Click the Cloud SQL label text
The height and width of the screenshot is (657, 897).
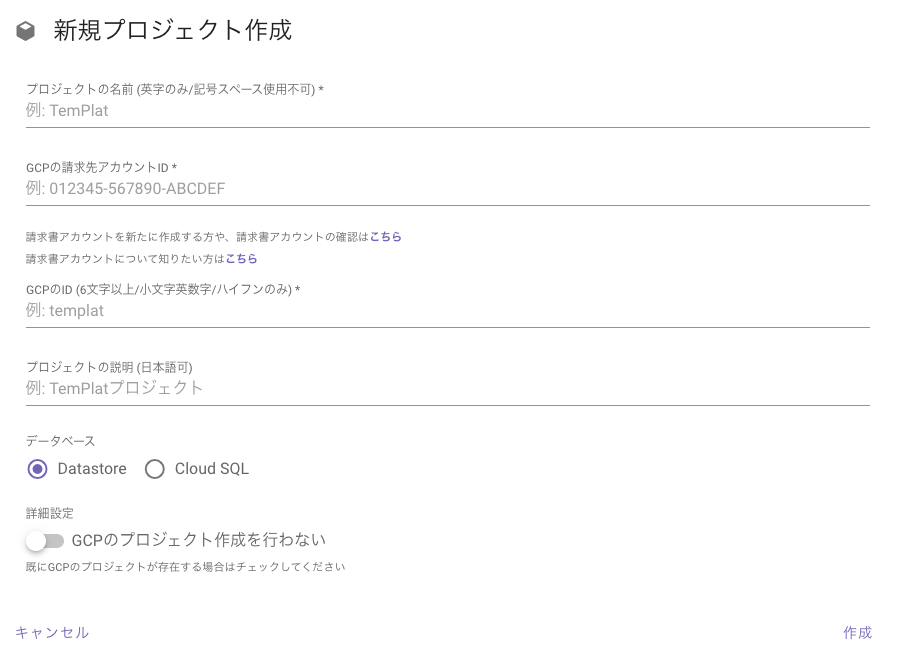coord(212,469)
